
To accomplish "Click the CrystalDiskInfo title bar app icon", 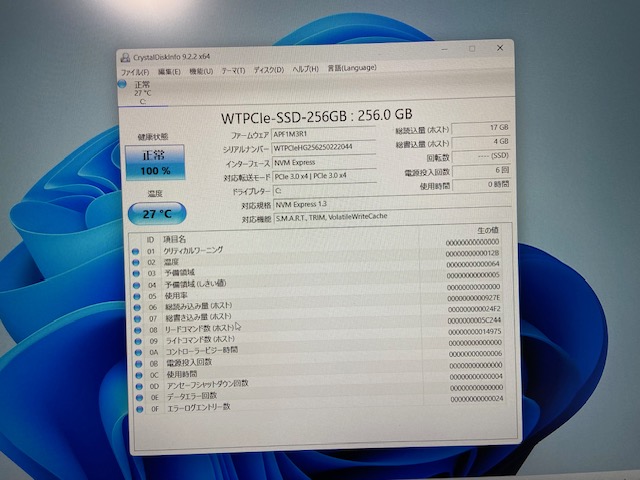I will pos(125,58).
